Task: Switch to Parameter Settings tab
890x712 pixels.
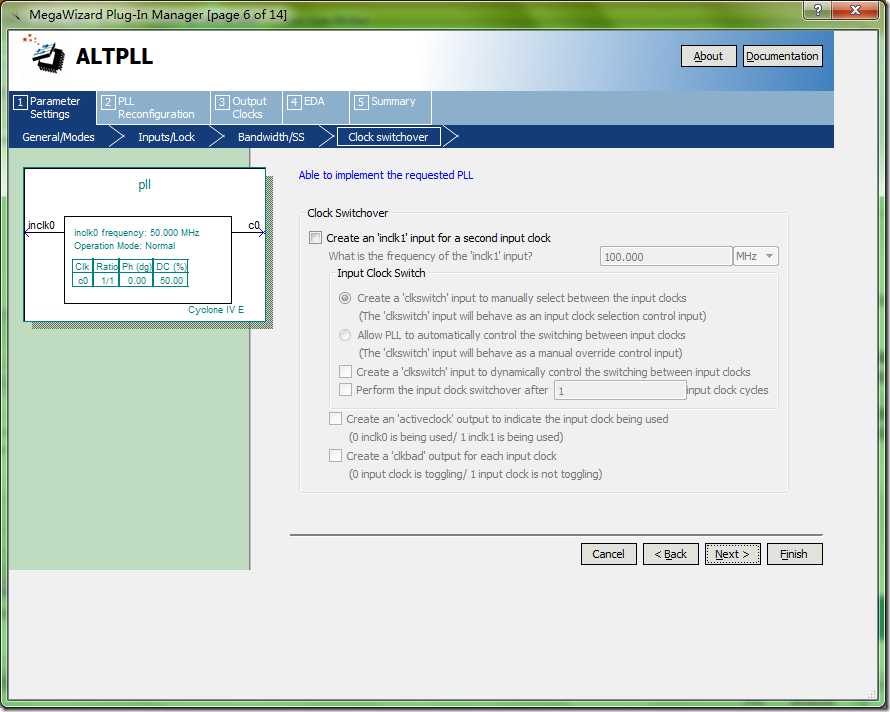Action: [53, 107]
